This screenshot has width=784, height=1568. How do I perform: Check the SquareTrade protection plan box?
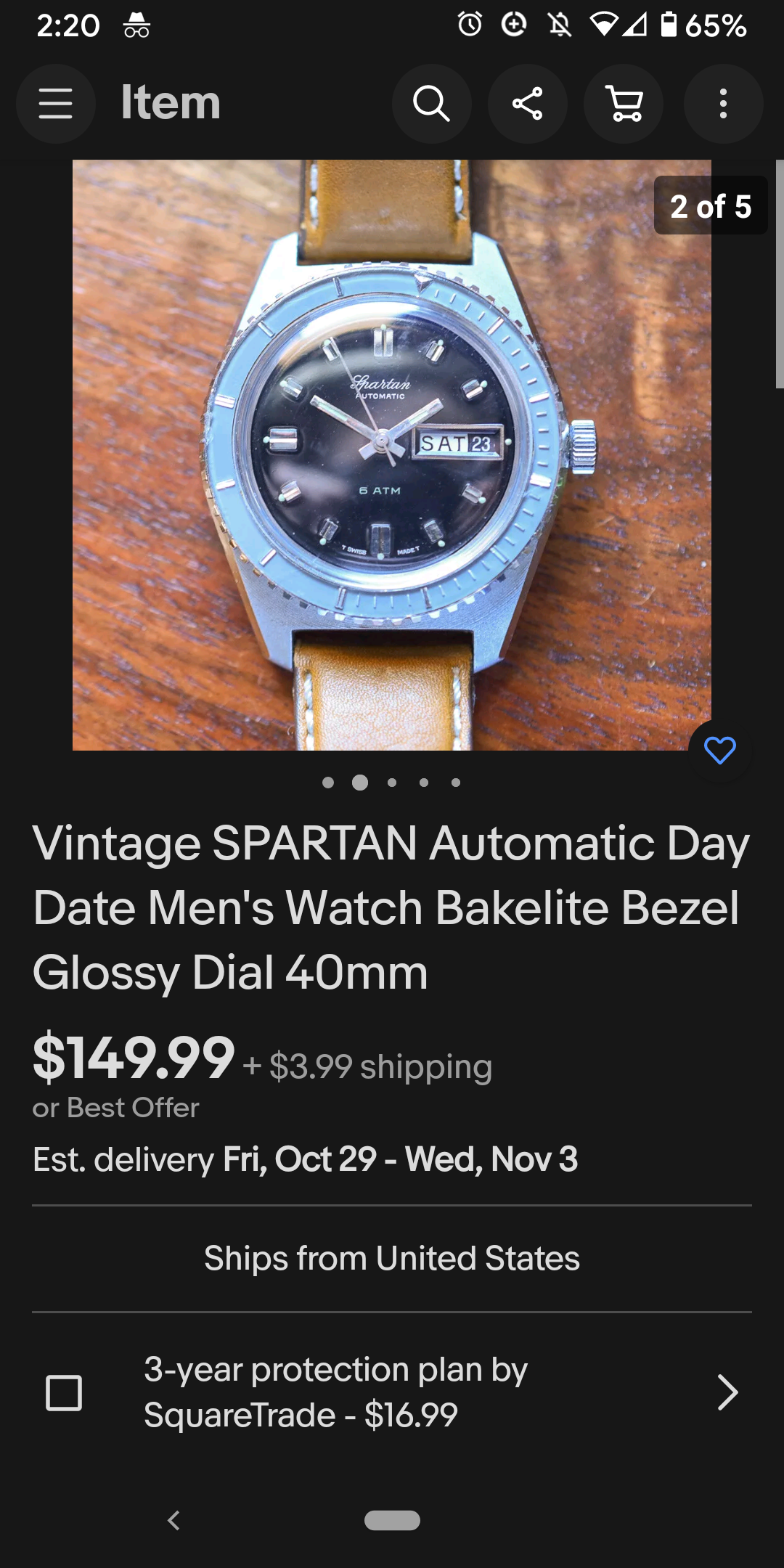click(64, 1392)
